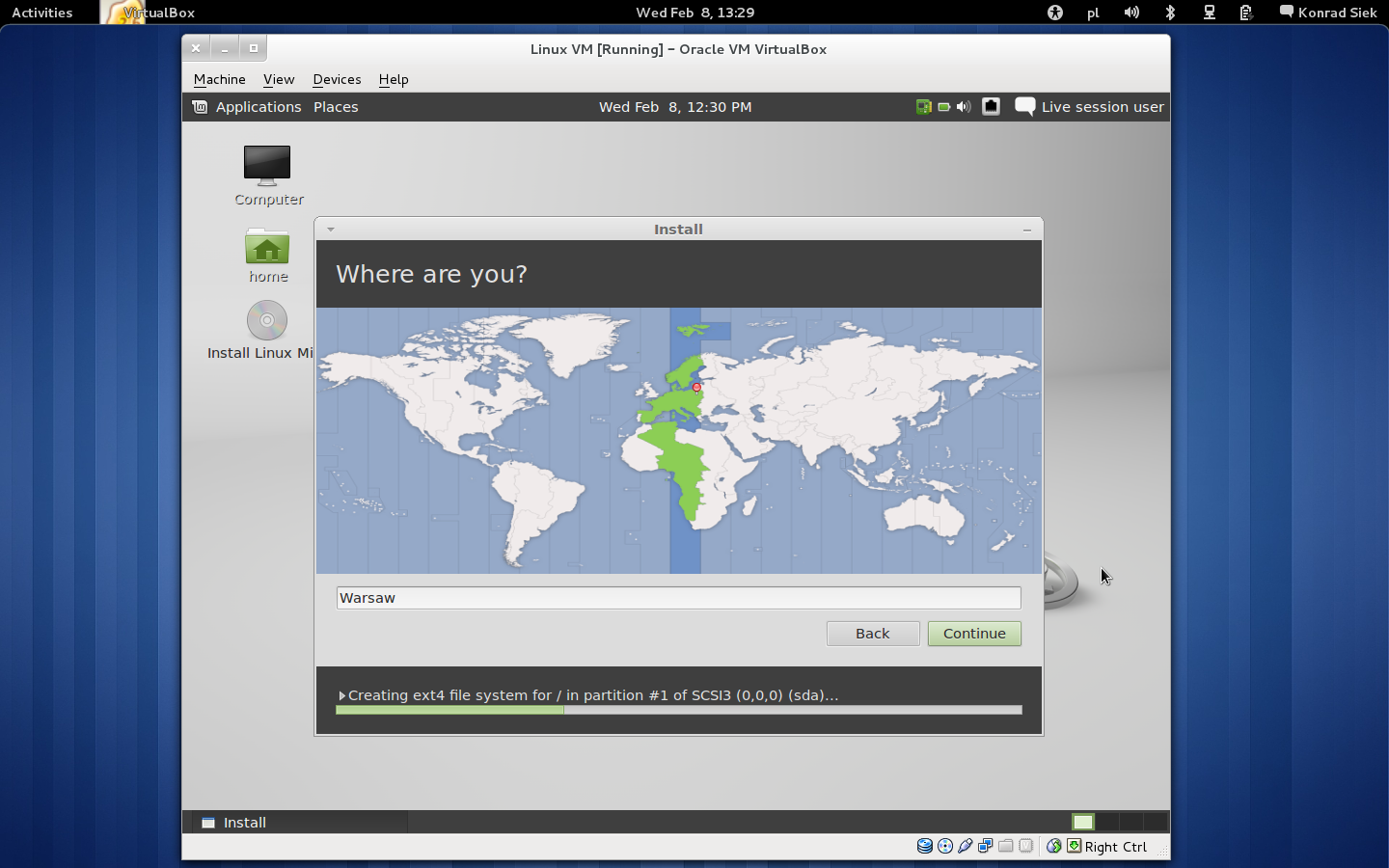Click the green hardware drivers tray icon in guest
Image resolution: width=1389 pixels, height=868 pixels.
coord(923,107)
